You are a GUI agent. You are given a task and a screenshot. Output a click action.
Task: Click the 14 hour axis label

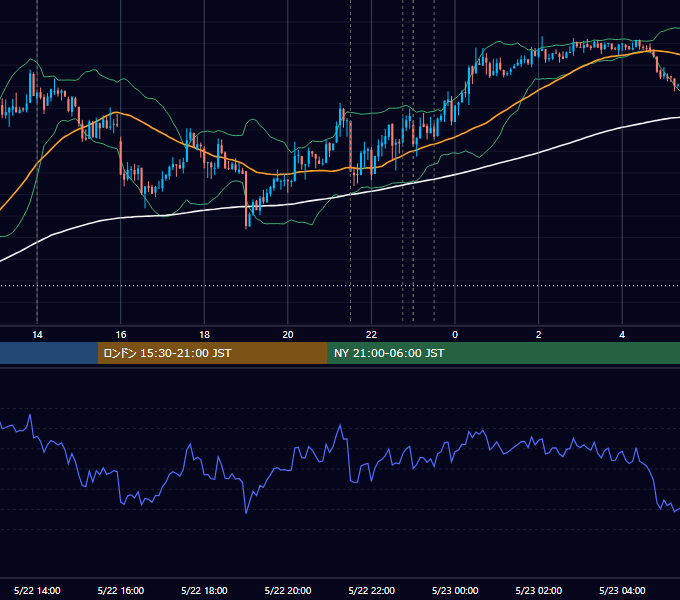[x=37, y=335]
